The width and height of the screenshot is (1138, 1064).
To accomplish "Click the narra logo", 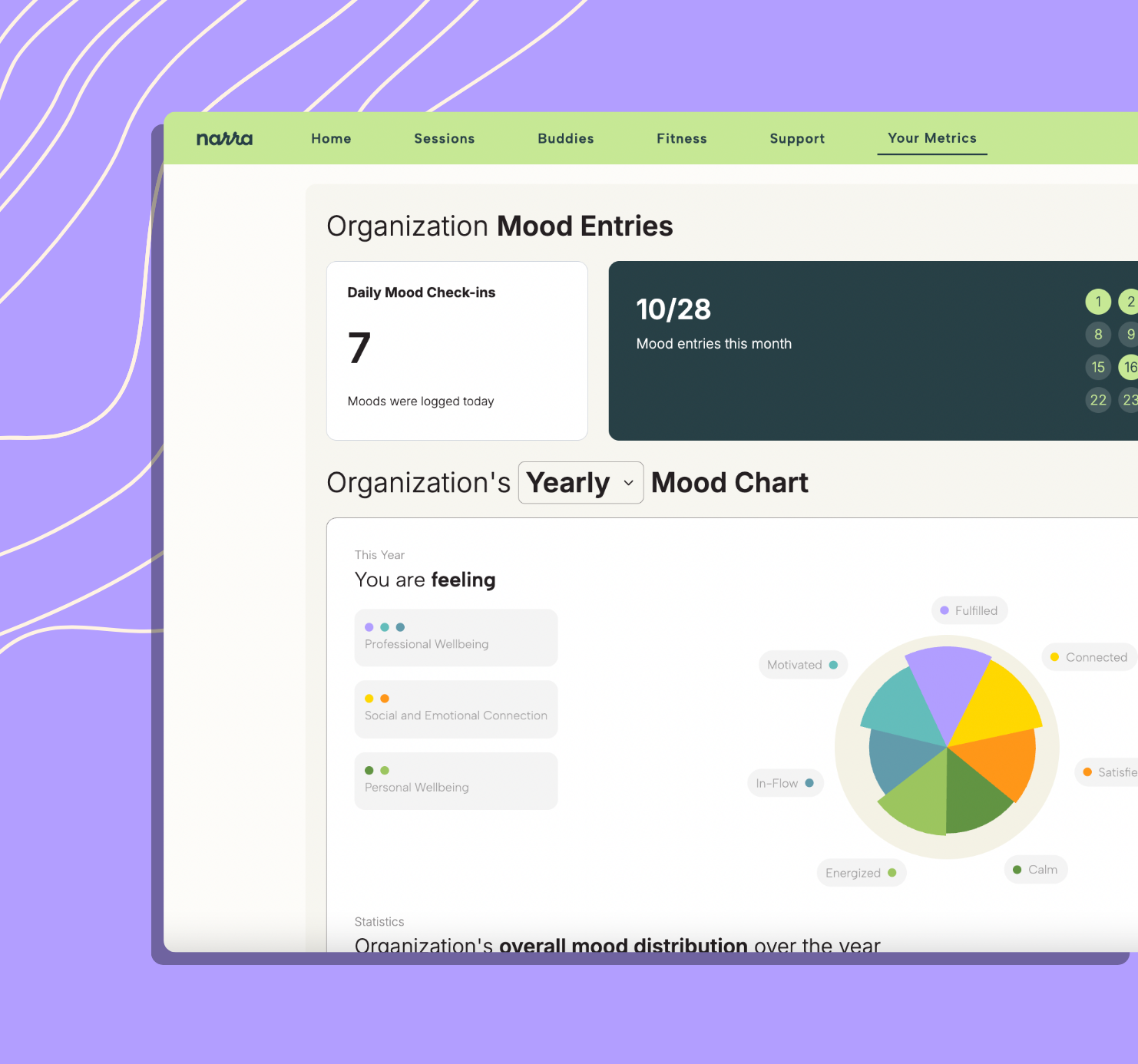I will [224, 139].
